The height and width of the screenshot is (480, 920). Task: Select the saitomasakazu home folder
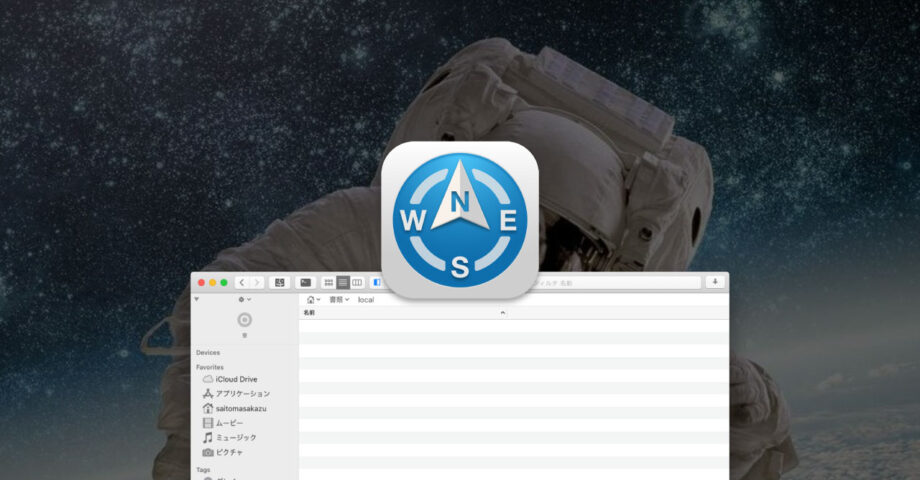[x=241, y=408]
